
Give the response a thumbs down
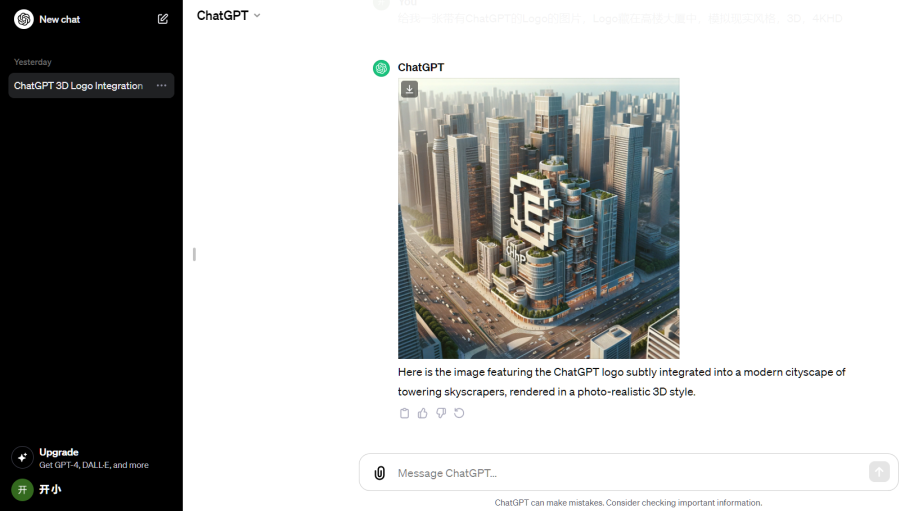click(x=441, y=413)
